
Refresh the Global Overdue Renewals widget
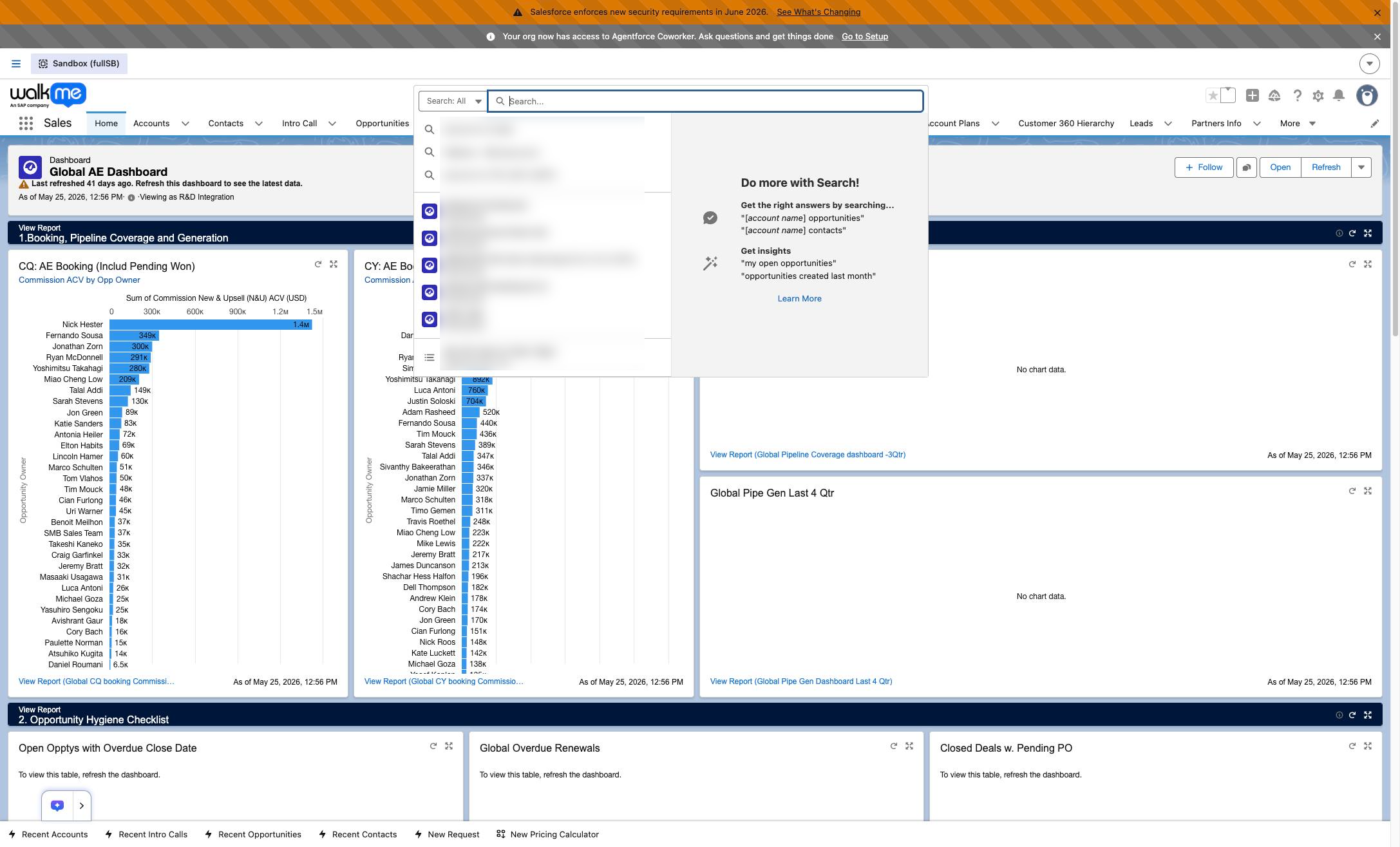click(x=894, y=746)
